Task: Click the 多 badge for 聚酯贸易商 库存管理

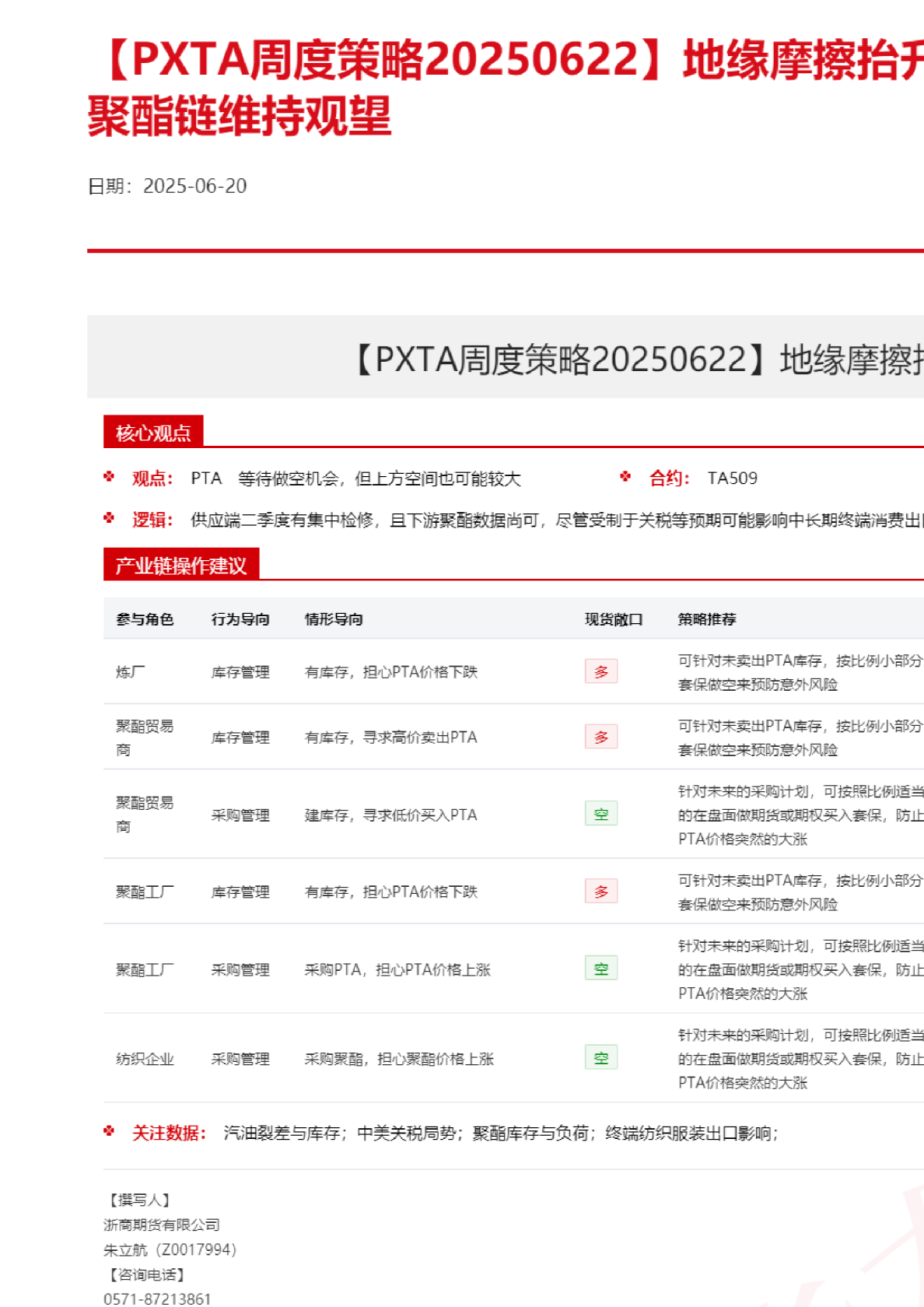Action: (x=600, y=737)
